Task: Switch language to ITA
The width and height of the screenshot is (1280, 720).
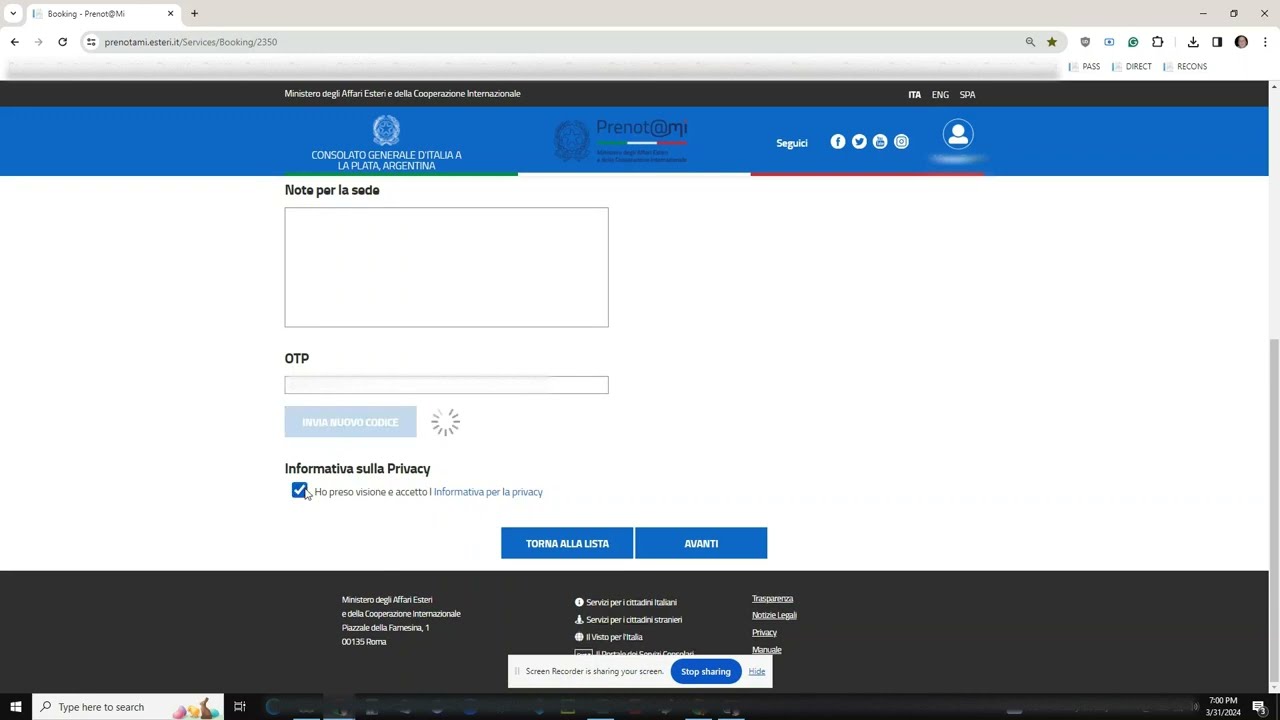Action: (x=914, y=95)
